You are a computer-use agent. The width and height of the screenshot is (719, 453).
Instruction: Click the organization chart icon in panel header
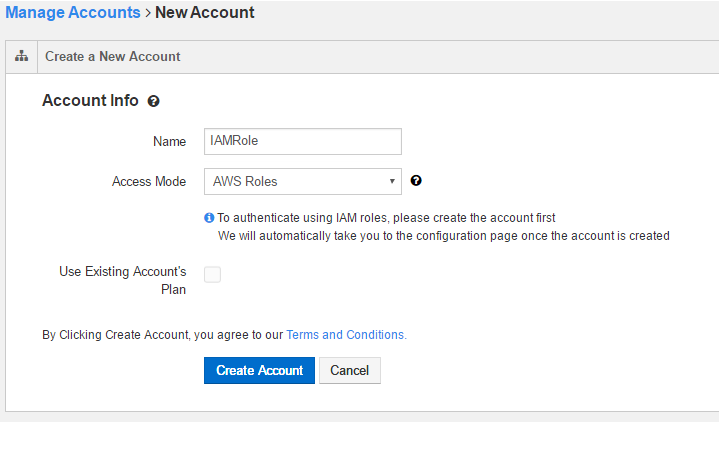pyautogui.click(x=21, y=56)
